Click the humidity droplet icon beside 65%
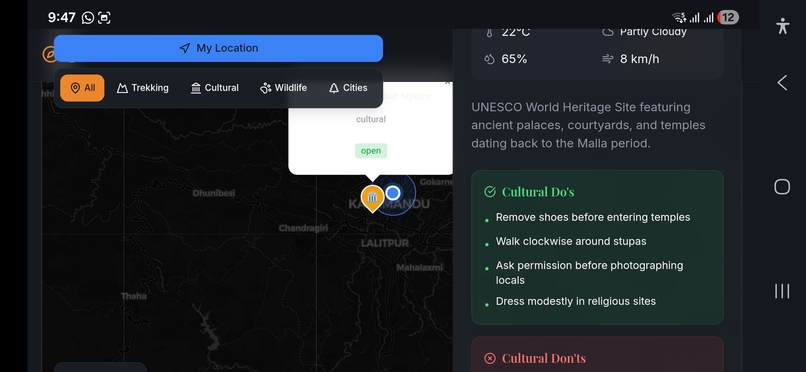This screenshot has height=372, width=806. [x=489, y=59]
